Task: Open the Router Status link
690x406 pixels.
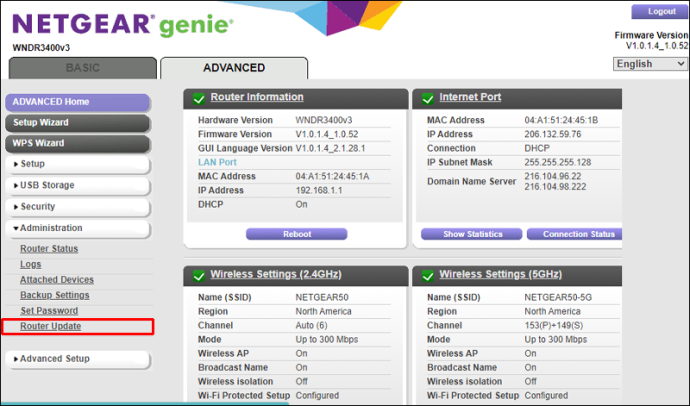Action: [49, 249]
